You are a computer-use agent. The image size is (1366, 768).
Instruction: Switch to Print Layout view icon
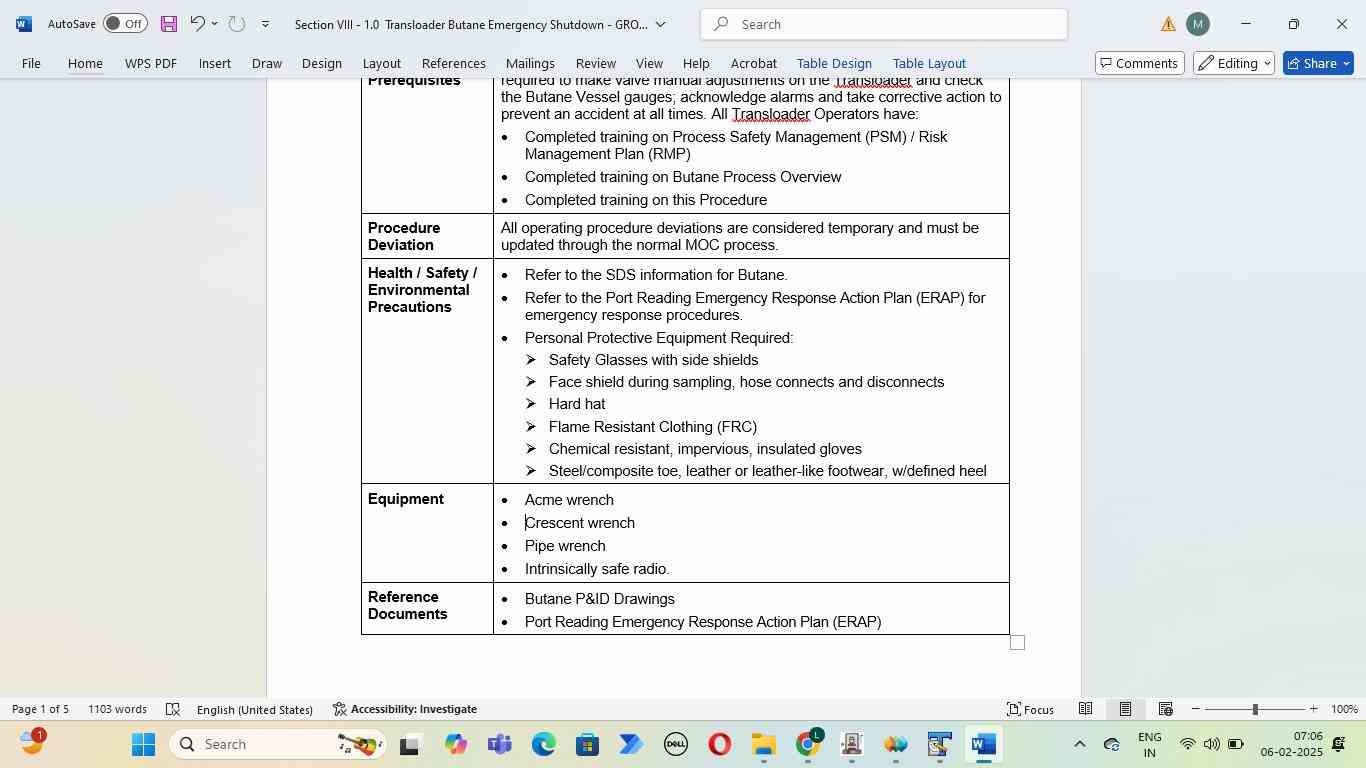pos(1125,709)
